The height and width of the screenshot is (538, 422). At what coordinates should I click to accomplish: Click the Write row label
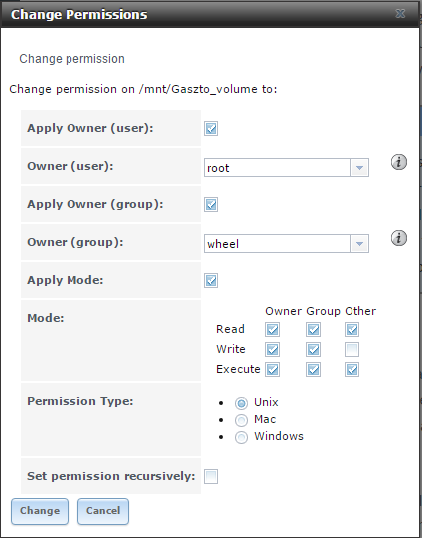(231, 349)
